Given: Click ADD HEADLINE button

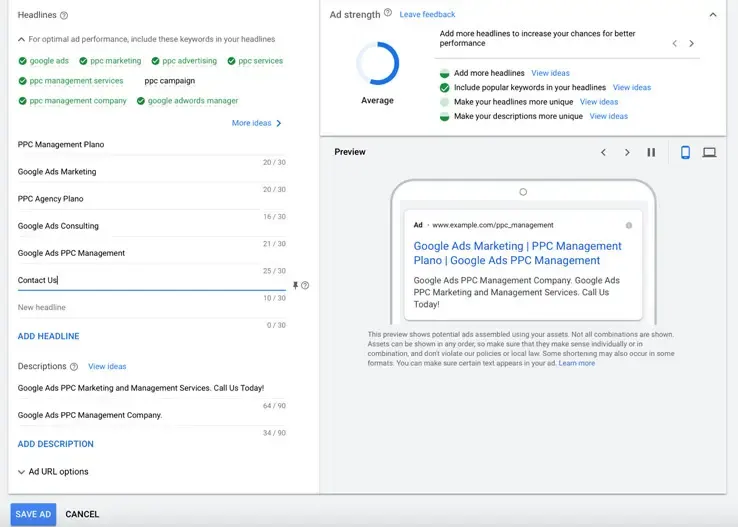Looking at the screenshot, I should click(x=48, y=336).
